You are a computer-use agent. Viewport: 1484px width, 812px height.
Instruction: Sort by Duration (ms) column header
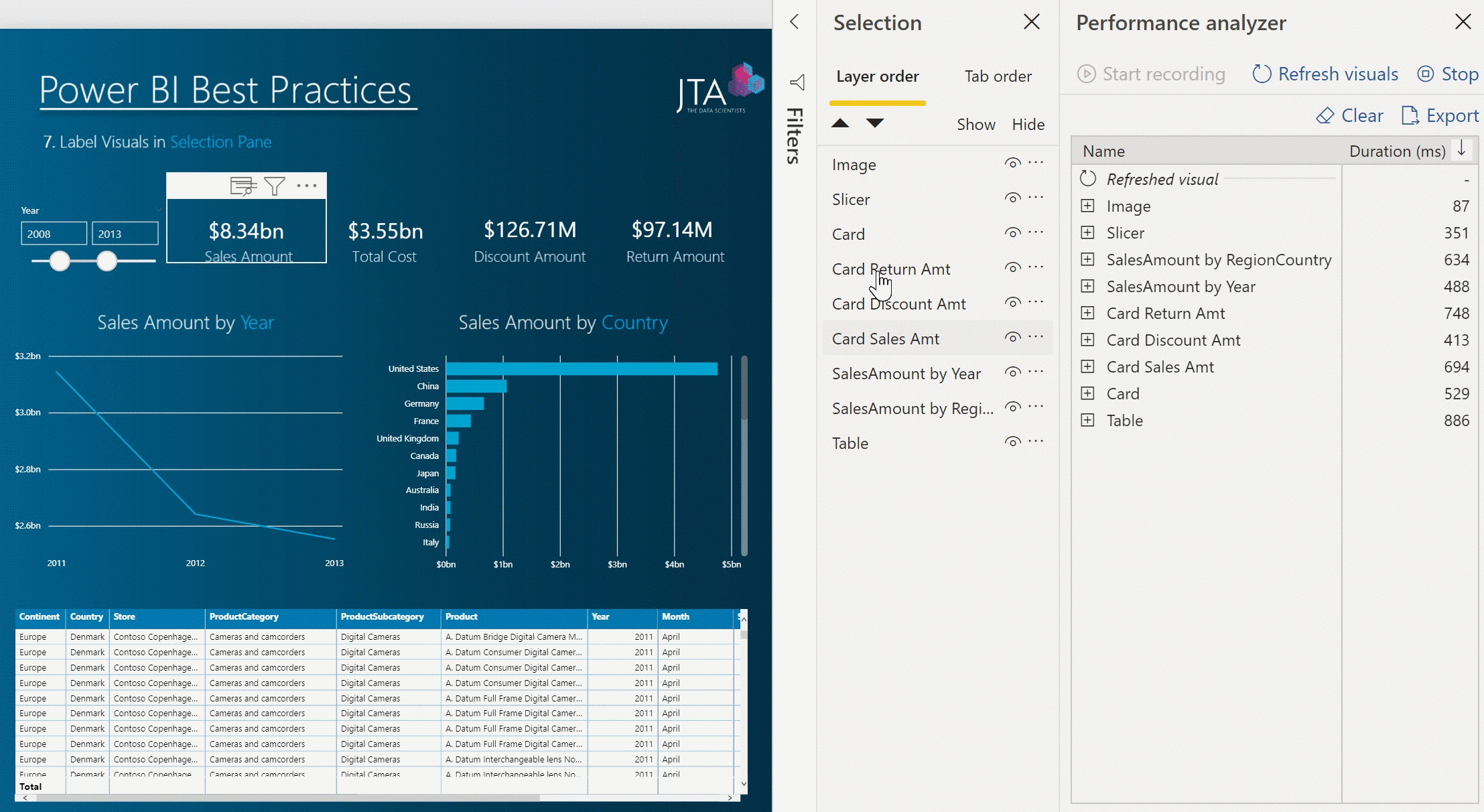[1397, 151]
